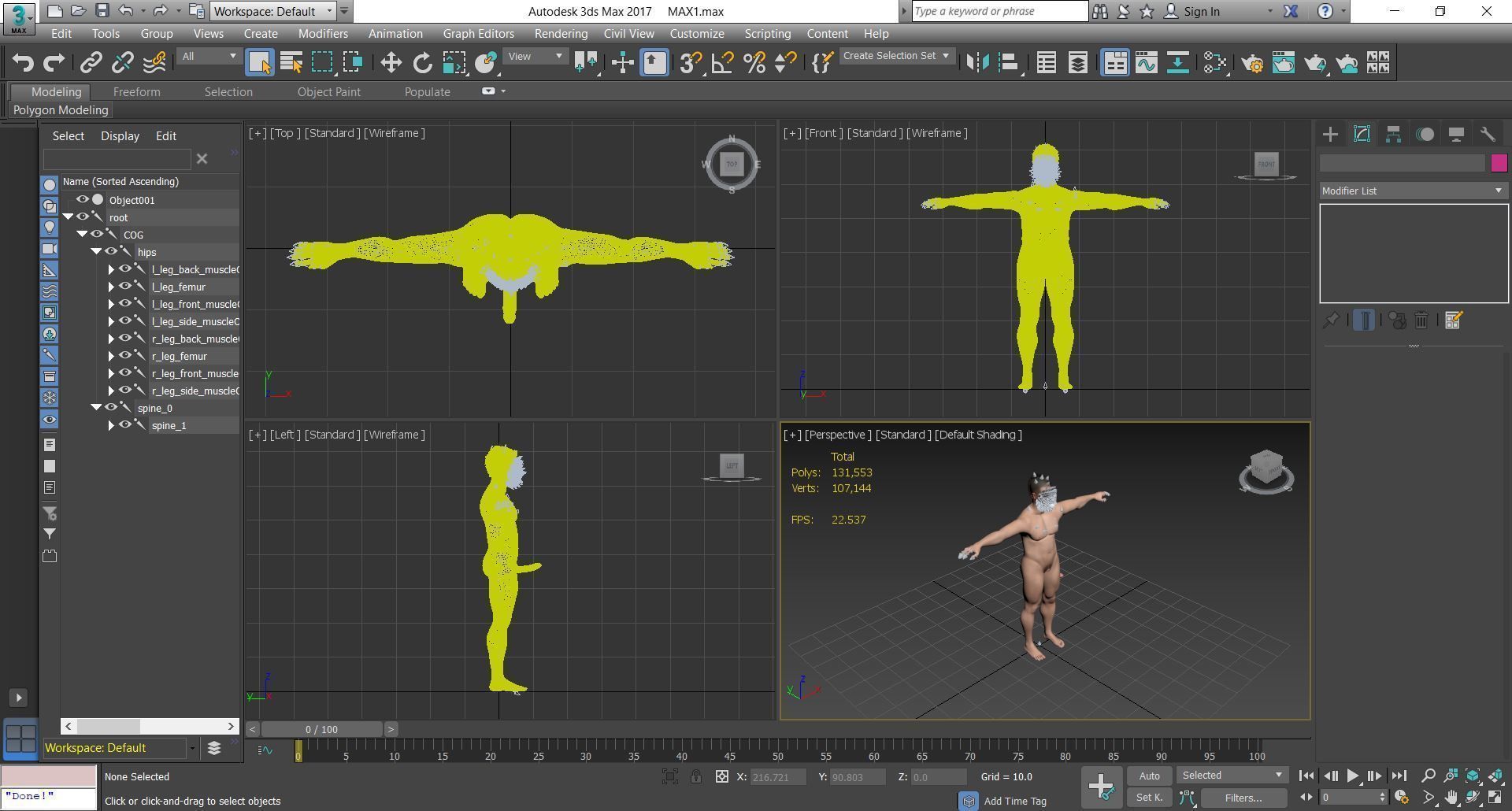Click the keyword search field

click(999, 11)
